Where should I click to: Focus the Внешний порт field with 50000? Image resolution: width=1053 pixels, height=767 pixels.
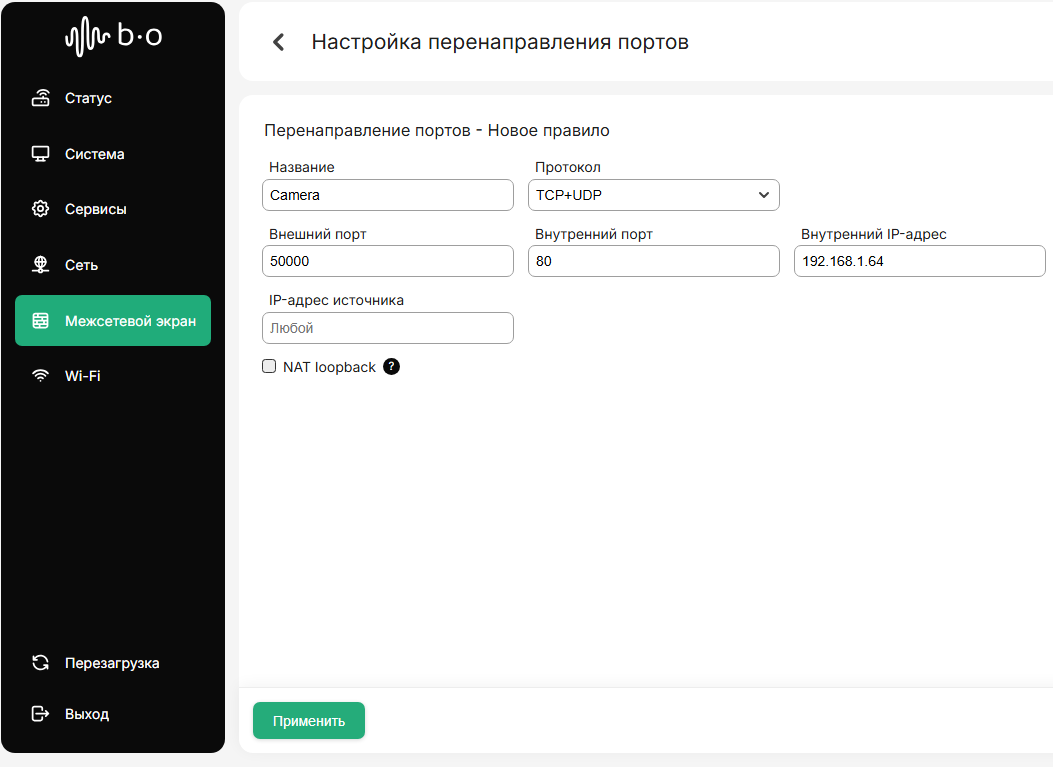coord(387,261)
